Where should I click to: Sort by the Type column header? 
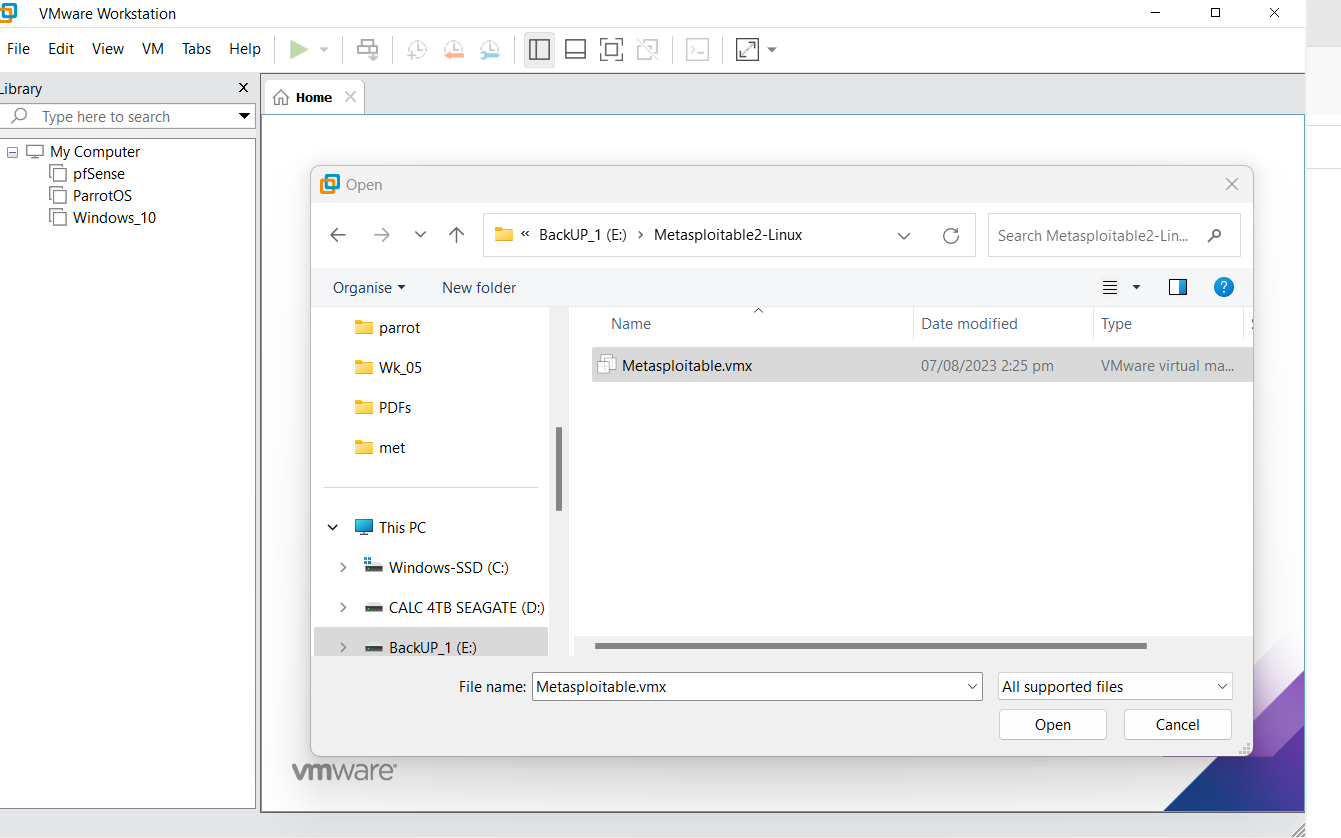tap(1116, 324)
